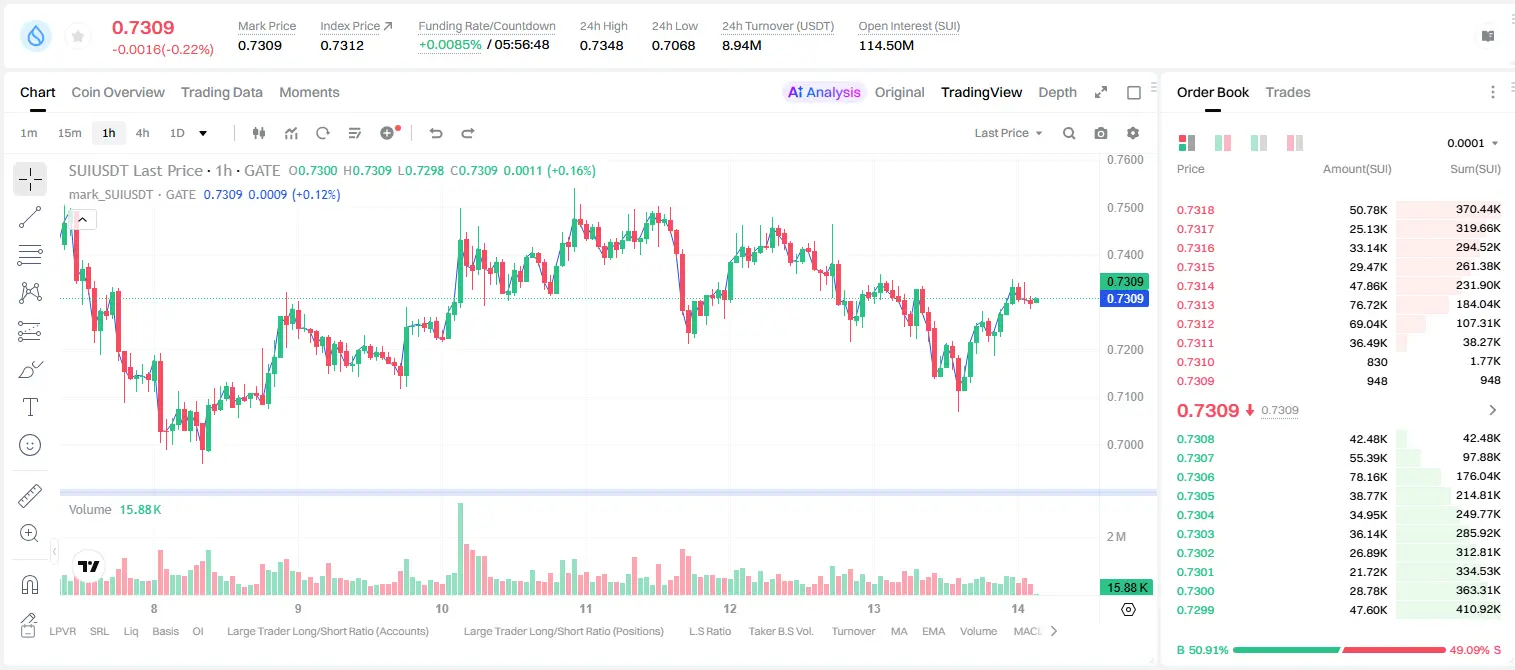Open chart settings gear icon
Viewport: 1515px width, 670px height.
[1133, 133]
